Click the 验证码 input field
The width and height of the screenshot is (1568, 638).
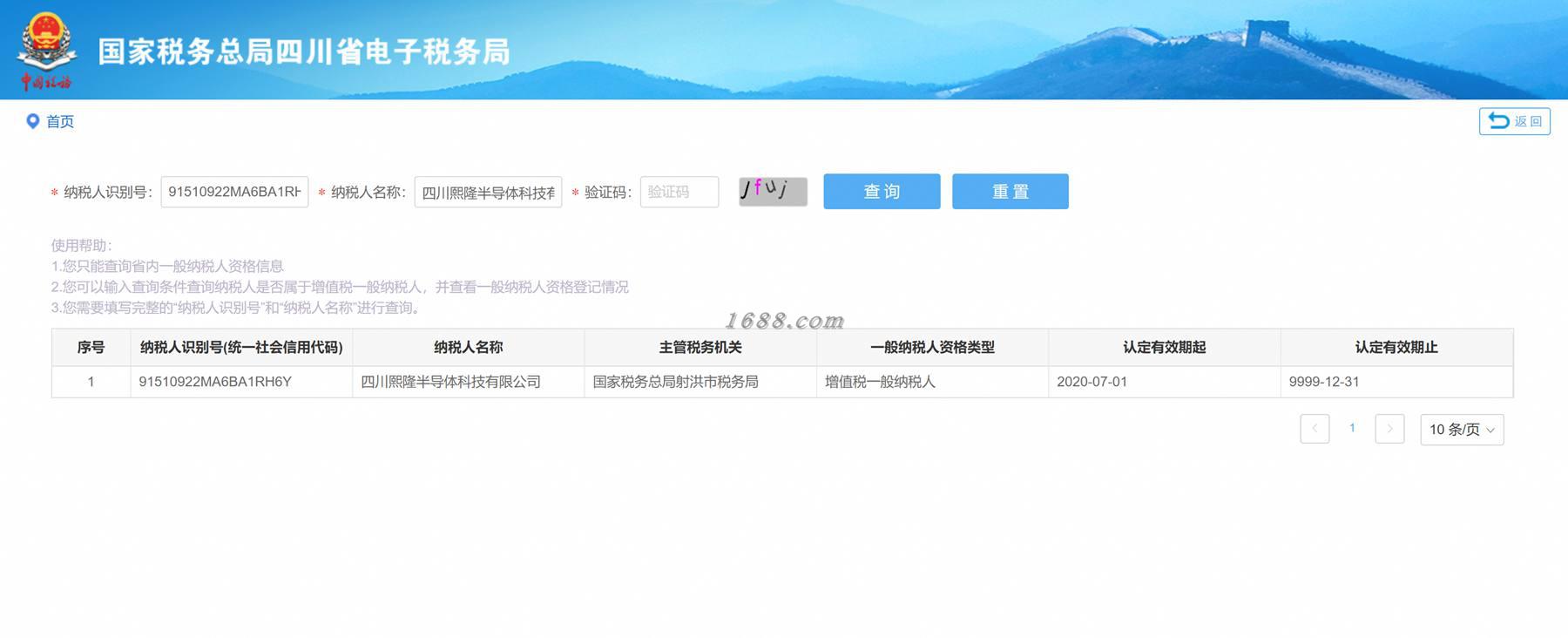[679, 192]
